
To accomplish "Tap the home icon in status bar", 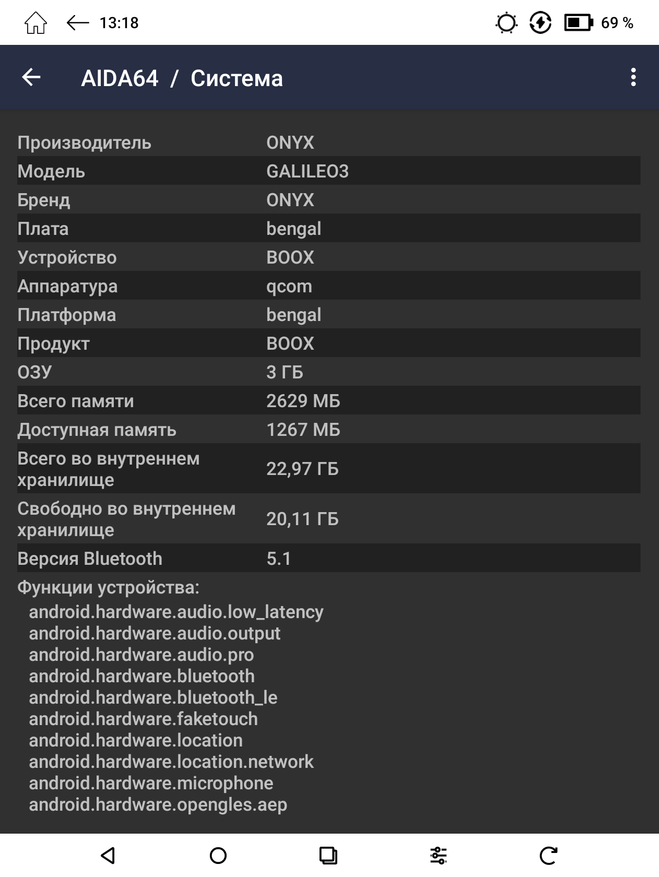I will coord(35,22).
